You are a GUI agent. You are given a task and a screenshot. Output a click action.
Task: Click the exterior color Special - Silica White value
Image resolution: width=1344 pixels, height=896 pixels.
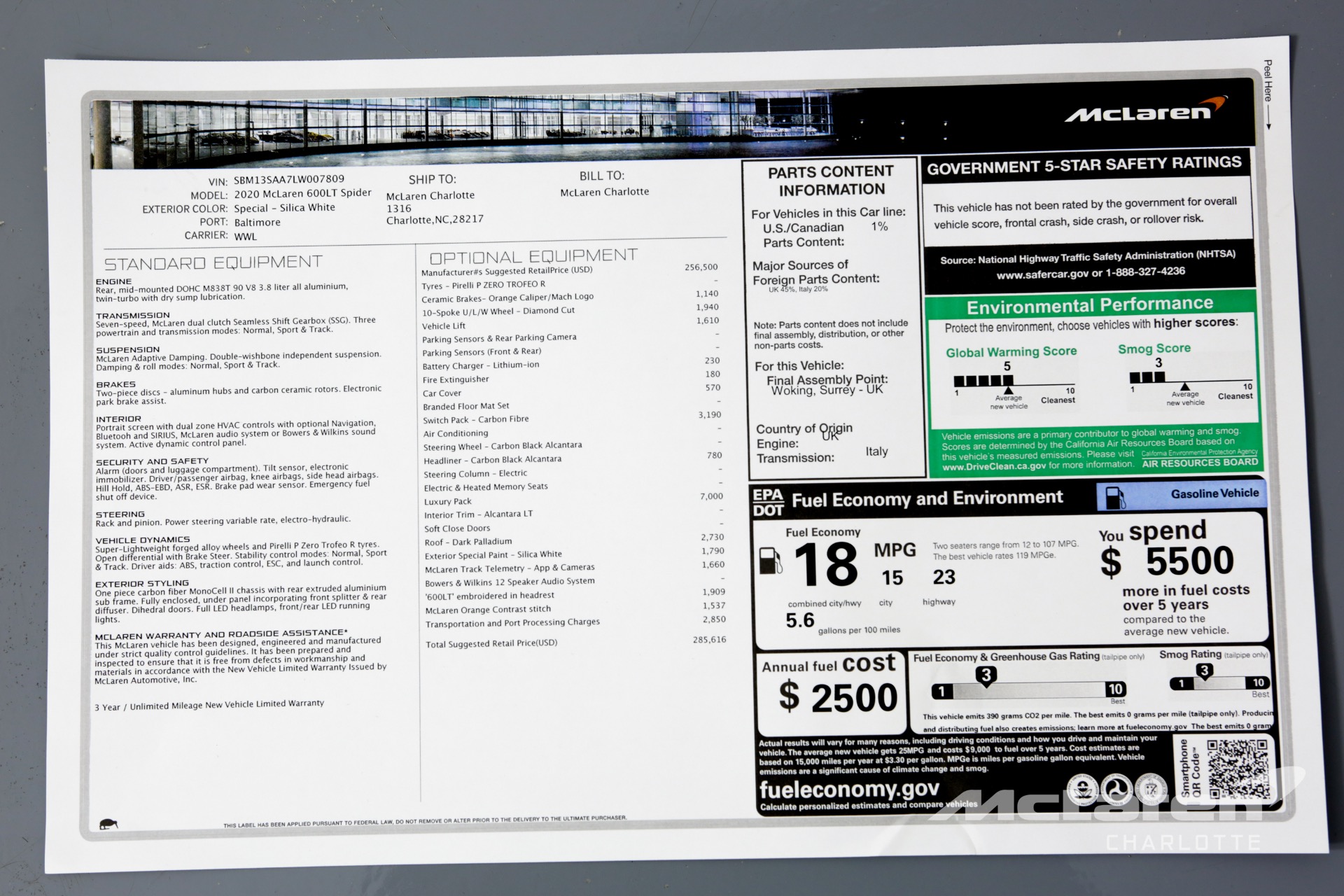[x=285, y=208]
